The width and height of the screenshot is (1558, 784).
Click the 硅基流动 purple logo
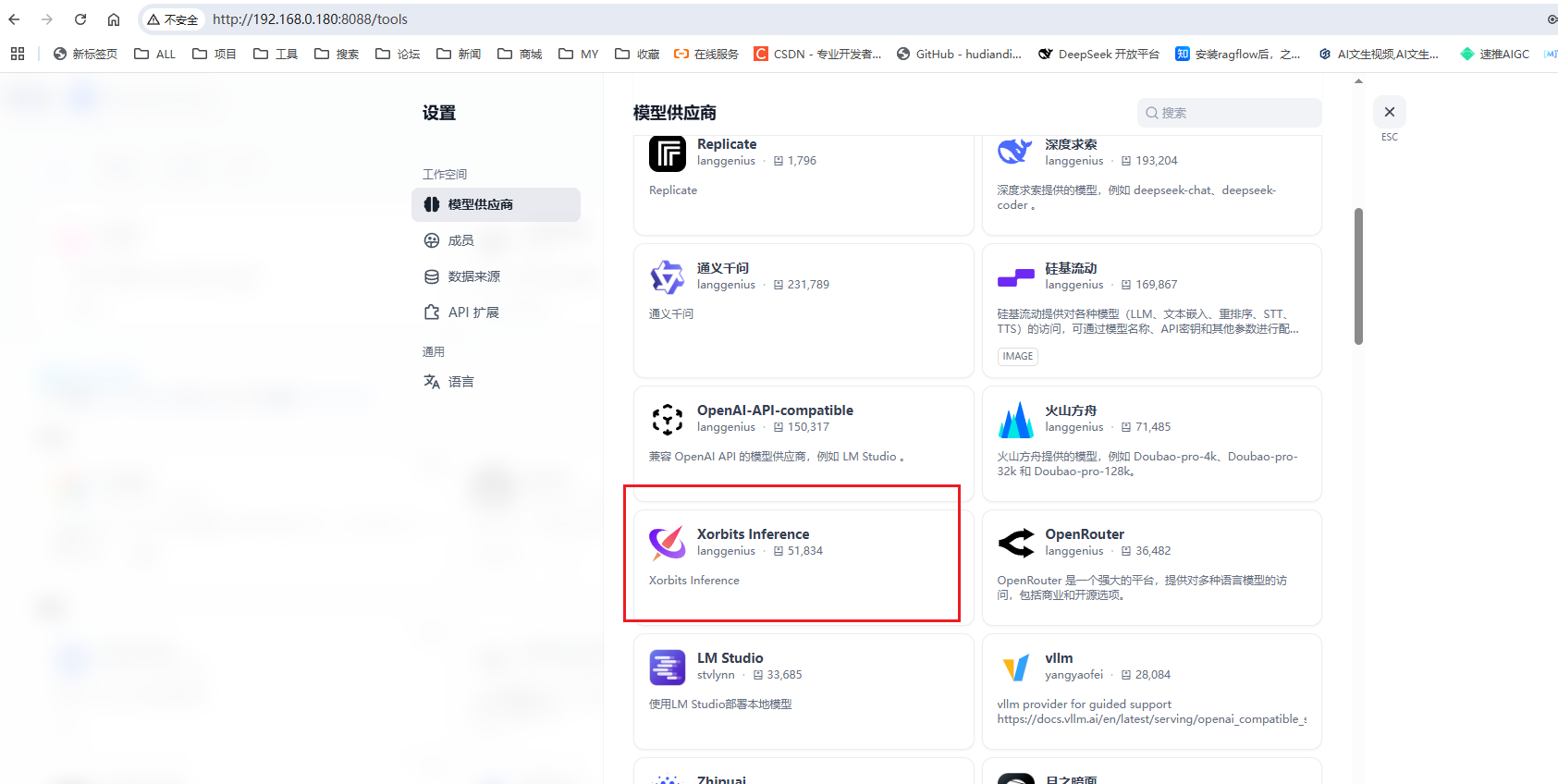tap(1015, 276)
